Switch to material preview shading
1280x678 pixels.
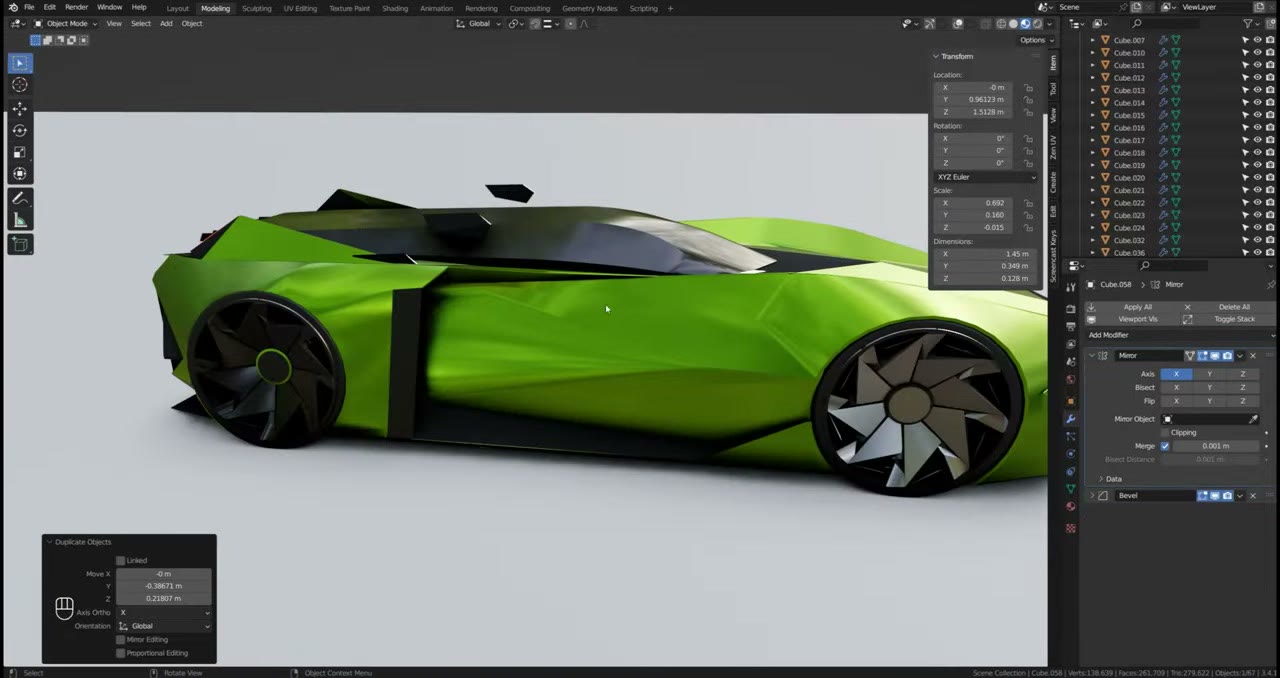point(1025,23)
